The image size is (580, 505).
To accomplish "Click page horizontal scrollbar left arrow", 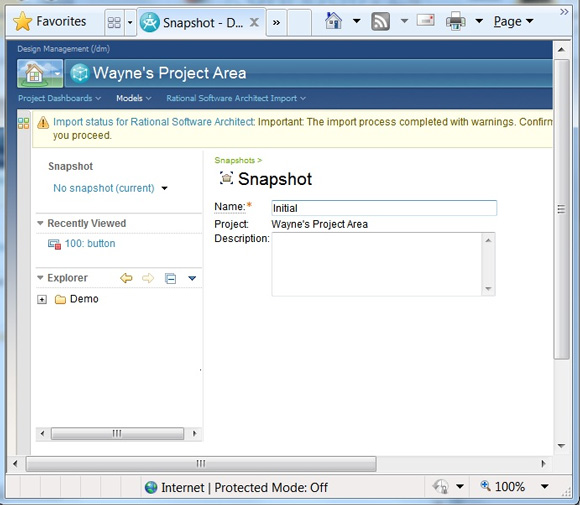I will coord(15,464).
